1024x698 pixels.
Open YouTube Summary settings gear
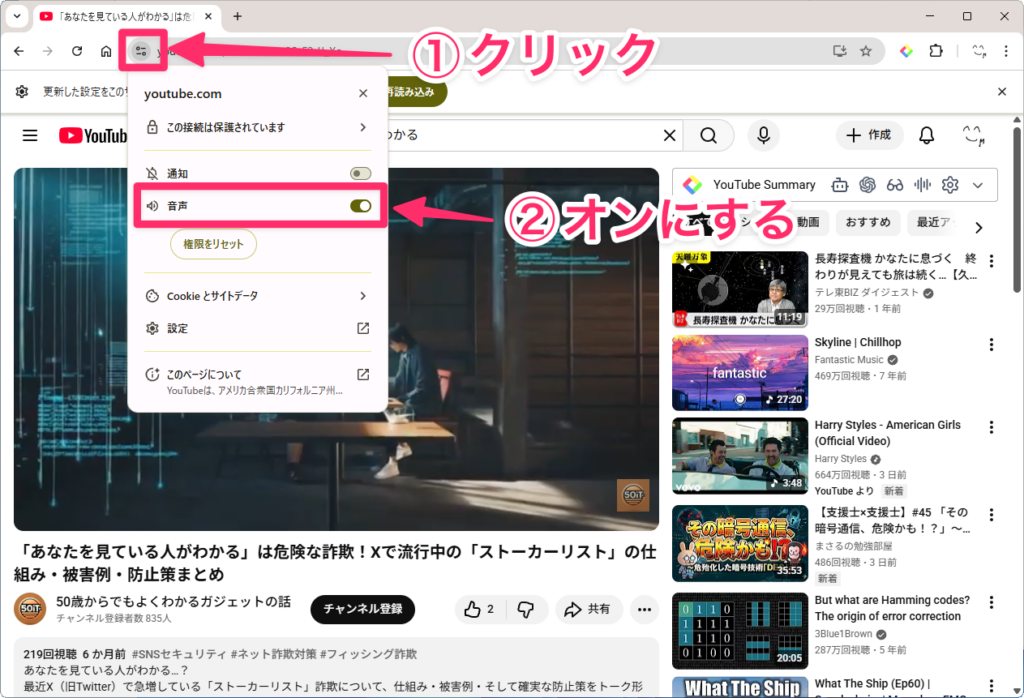pyautogui.click(x=950, y=185)
